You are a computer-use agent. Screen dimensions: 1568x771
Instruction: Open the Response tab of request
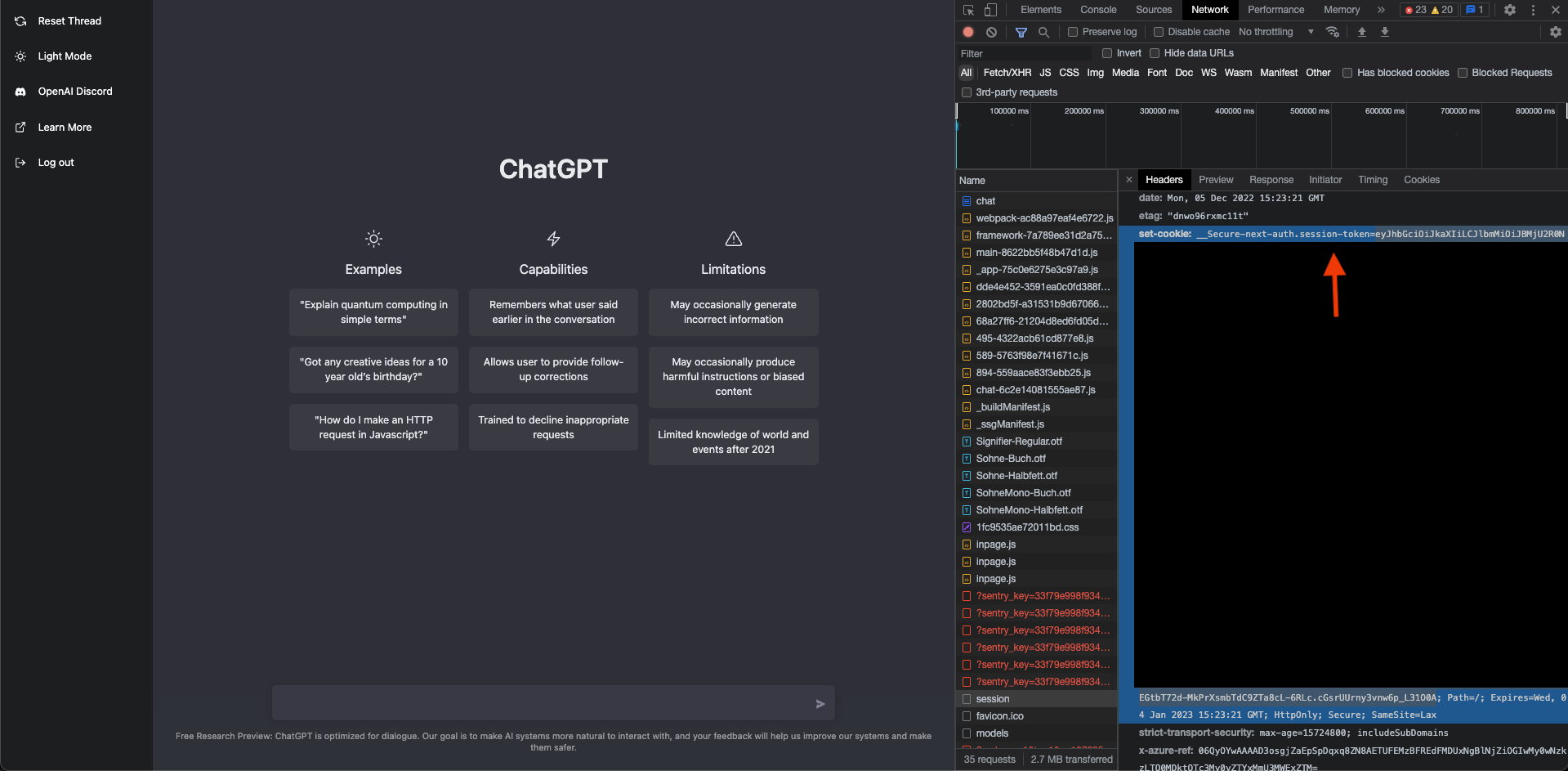[x=1271, y=180]
